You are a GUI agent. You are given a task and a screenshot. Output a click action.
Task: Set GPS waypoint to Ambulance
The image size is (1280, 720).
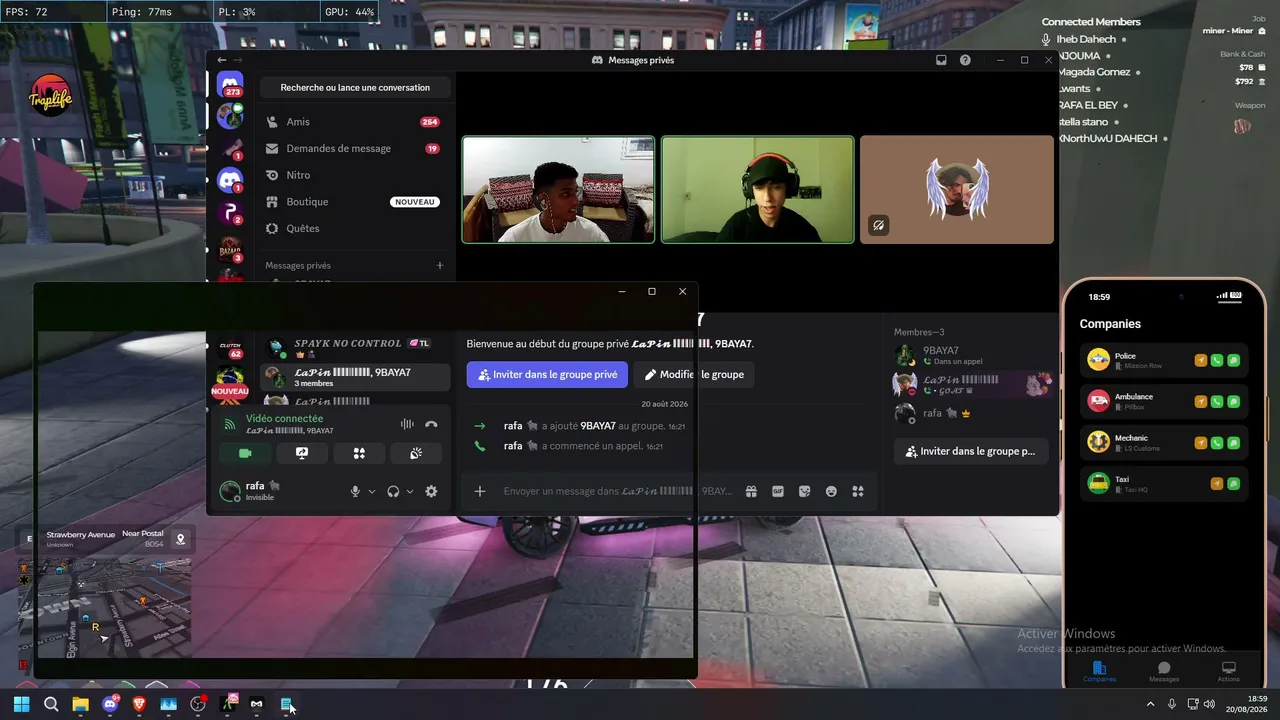1201,401
